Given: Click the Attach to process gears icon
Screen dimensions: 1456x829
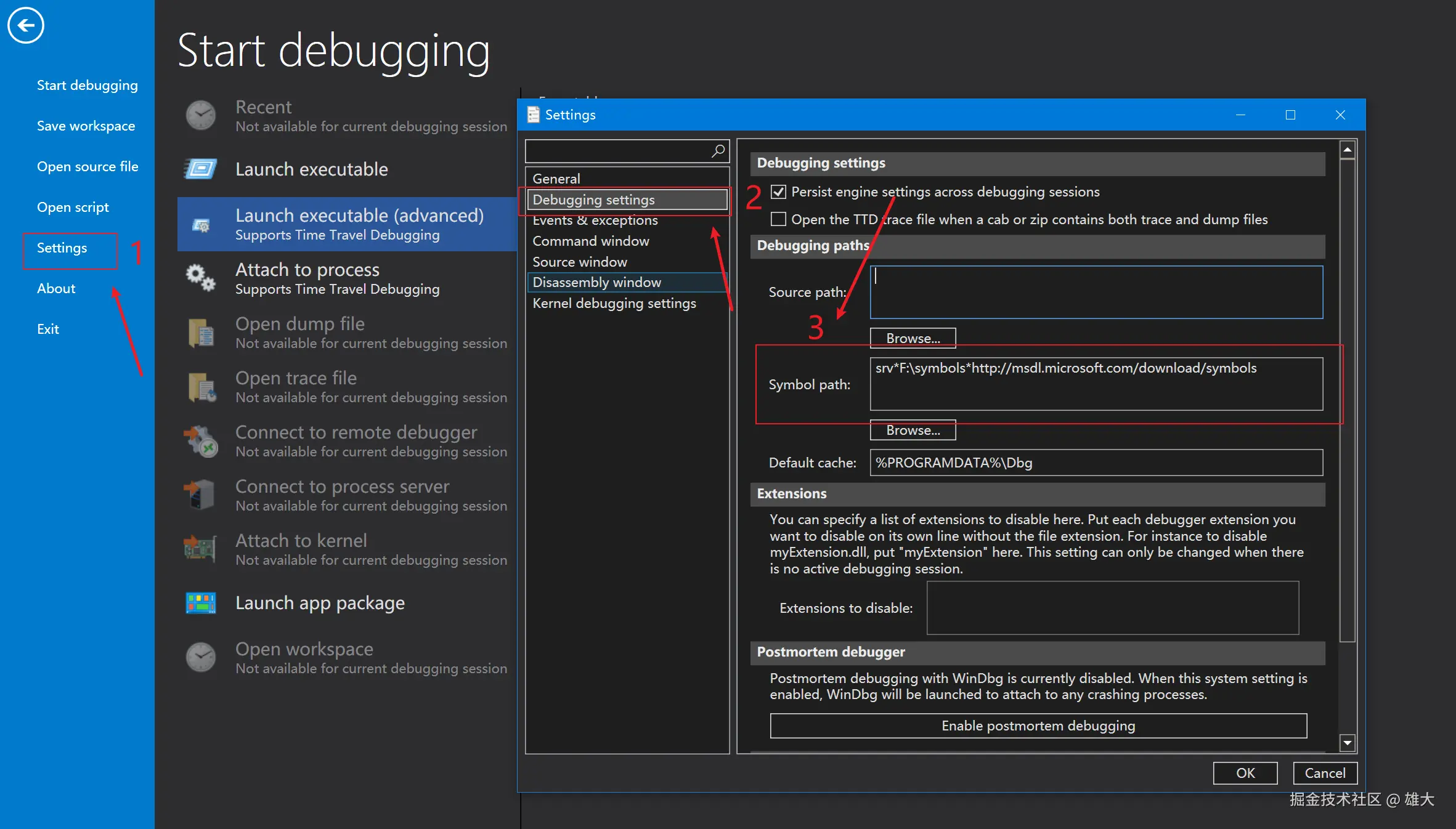Looking at the screenshot, I should click(201, 278).
